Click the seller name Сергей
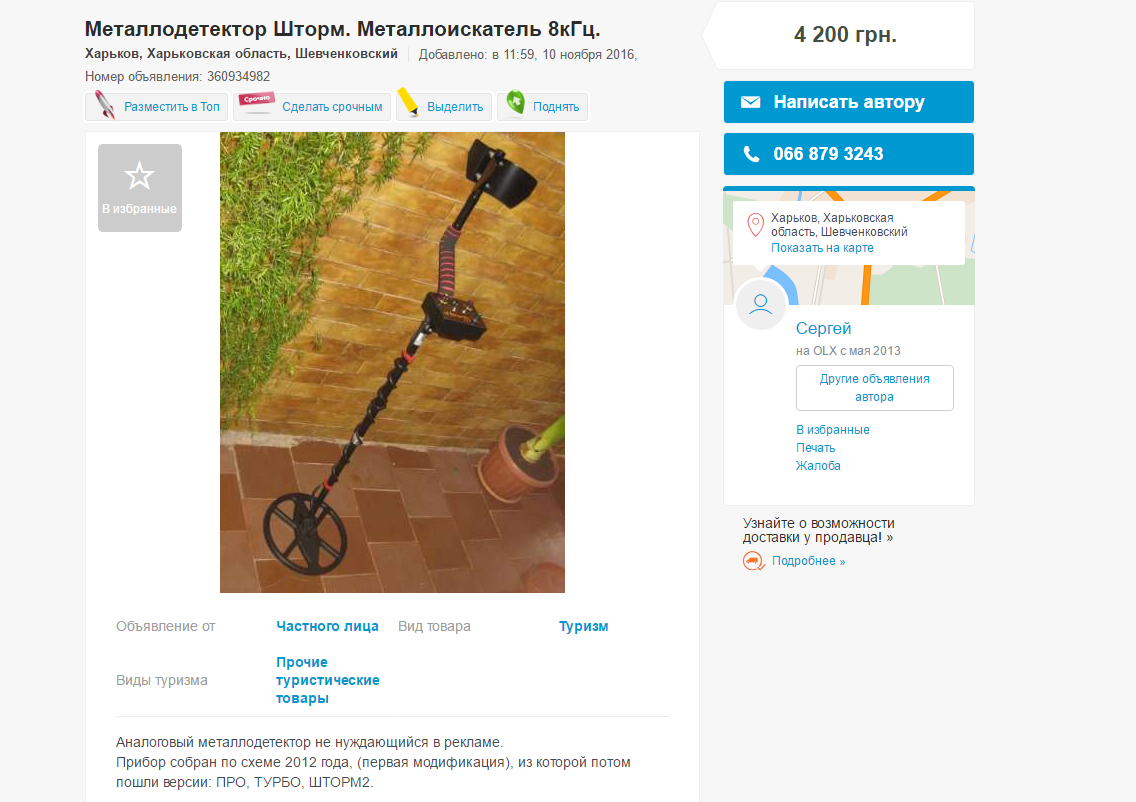1136x802 pixels. click(x=823, y=329)
